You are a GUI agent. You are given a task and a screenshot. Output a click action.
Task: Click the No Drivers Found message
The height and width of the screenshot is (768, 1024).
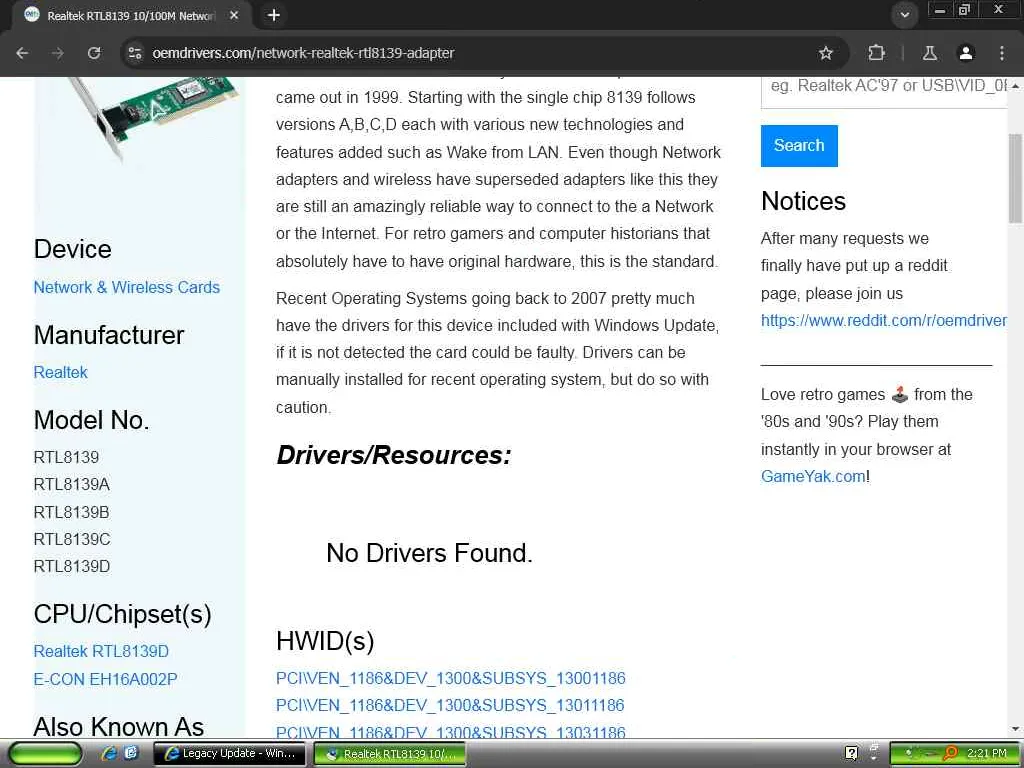pos(430,553)
